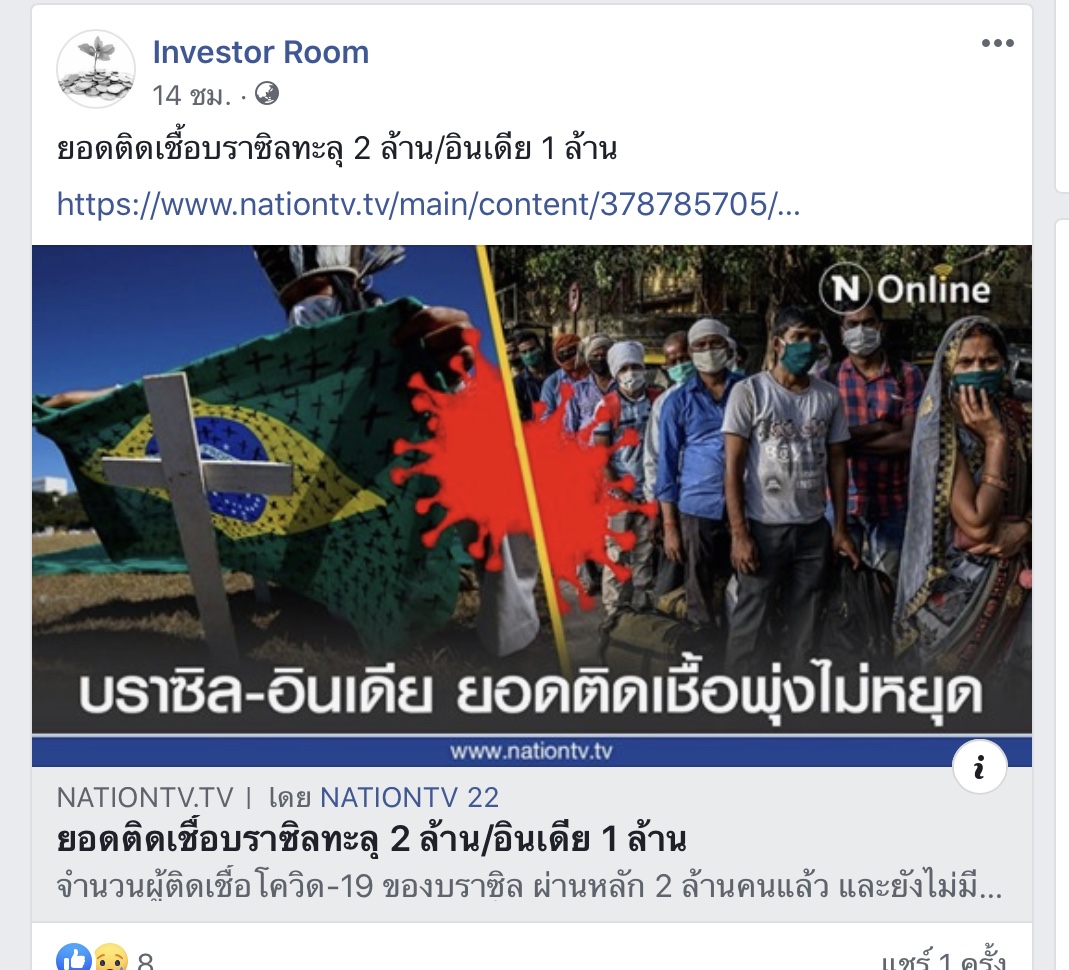Click the Investor Room profile picture
Image resolution: width=1069 pixels, height=970 pixels.
click(x=95, y=69)
